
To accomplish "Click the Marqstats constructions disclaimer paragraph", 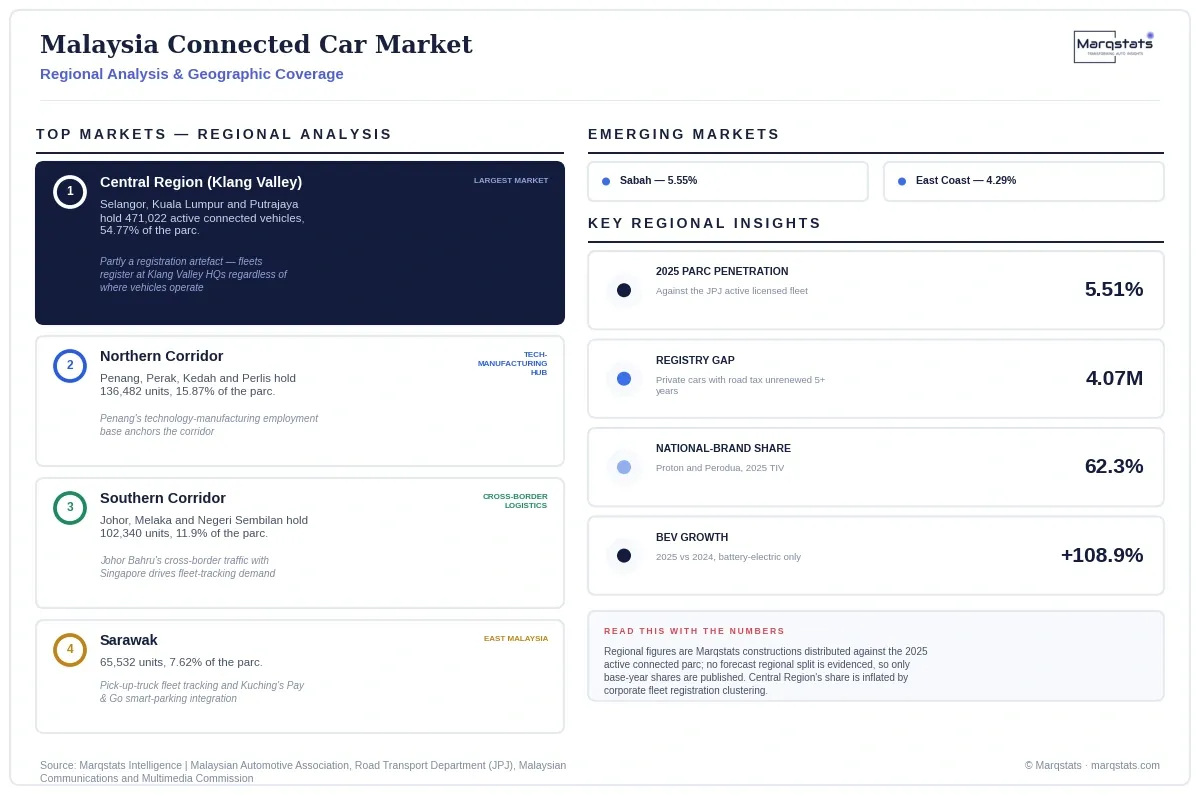I will click(x=766, y=671).
